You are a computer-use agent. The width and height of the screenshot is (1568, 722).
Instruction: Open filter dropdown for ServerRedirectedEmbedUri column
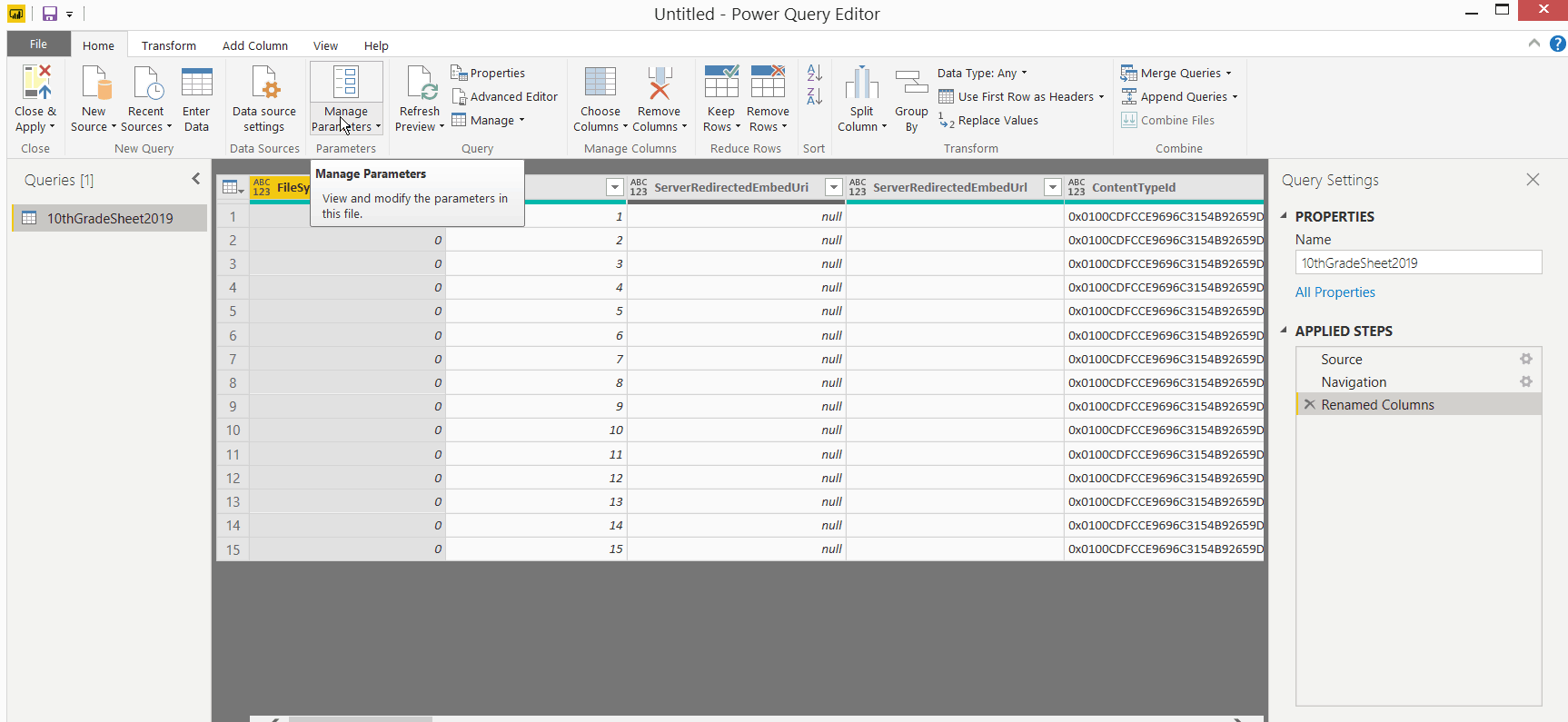pyautogui.click(x=833, y=187)
